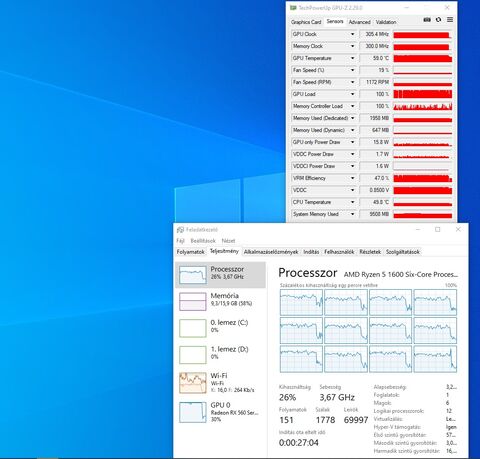The height and width of the screenshot is (459, 480).
Task: Open the CPU Temperature sensor dropdown
Action: (352, 202)
